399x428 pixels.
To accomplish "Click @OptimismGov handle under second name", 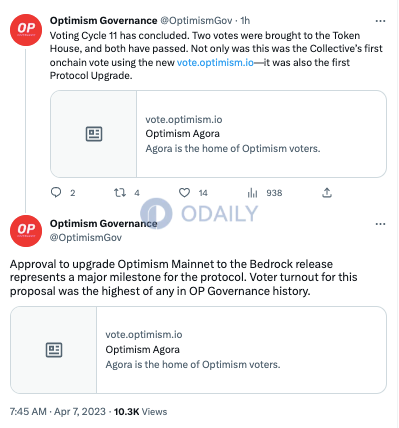I will 86,238.
